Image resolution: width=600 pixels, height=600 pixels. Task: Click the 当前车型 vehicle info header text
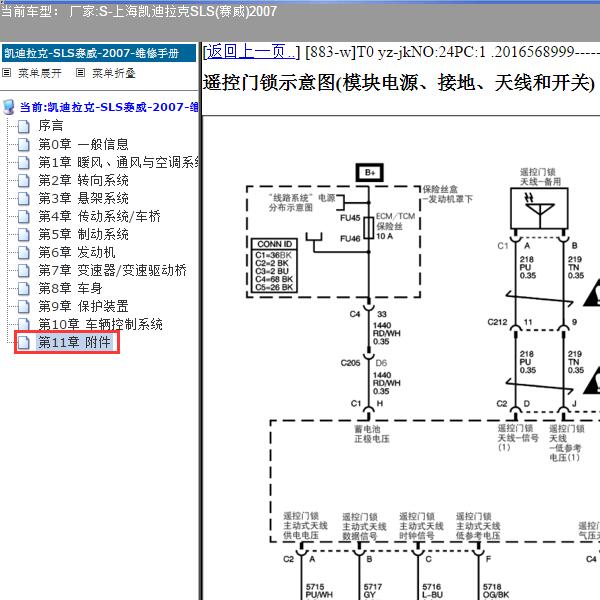click(139, 11)
